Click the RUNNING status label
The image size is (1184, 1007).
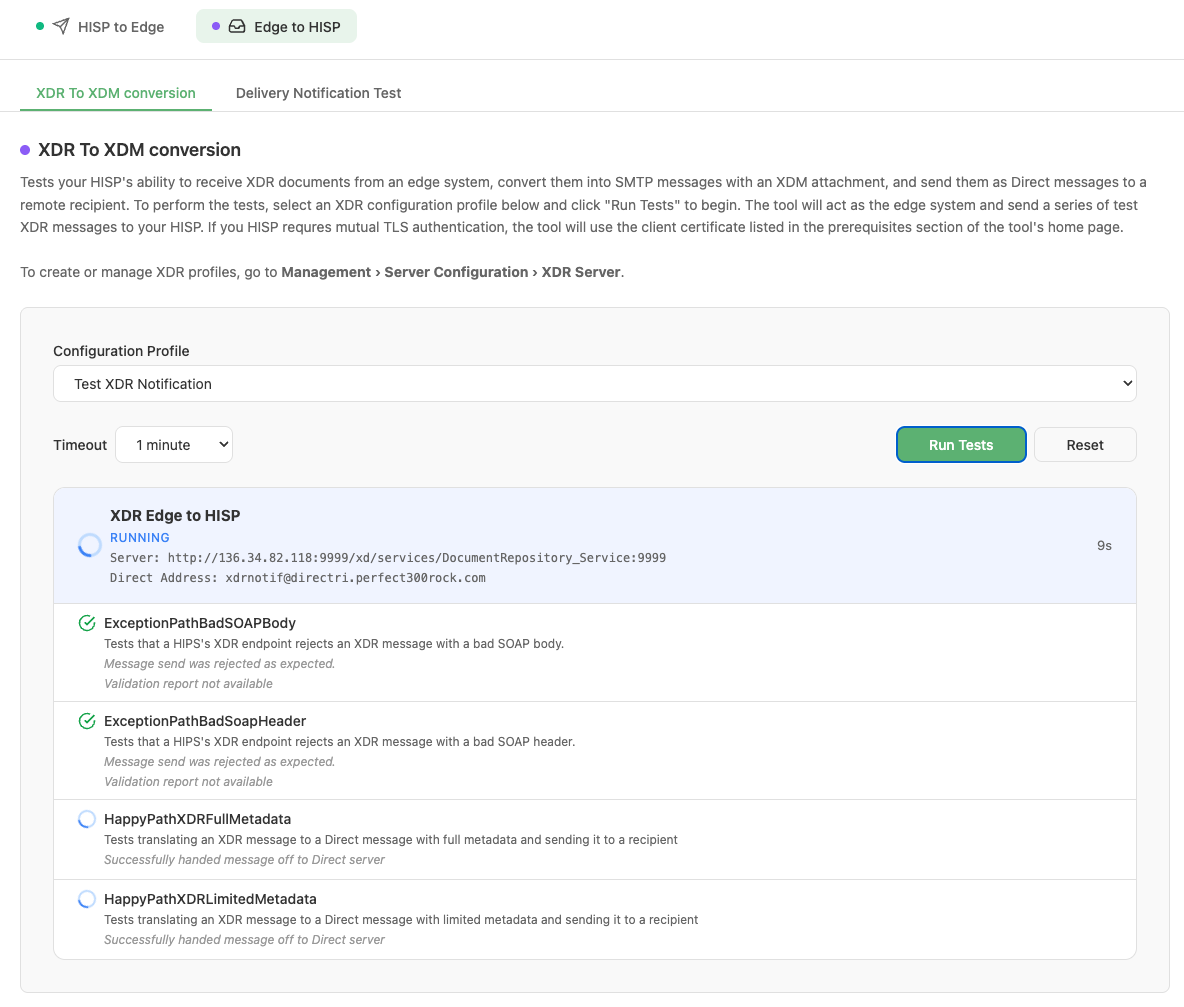point(140,537)
